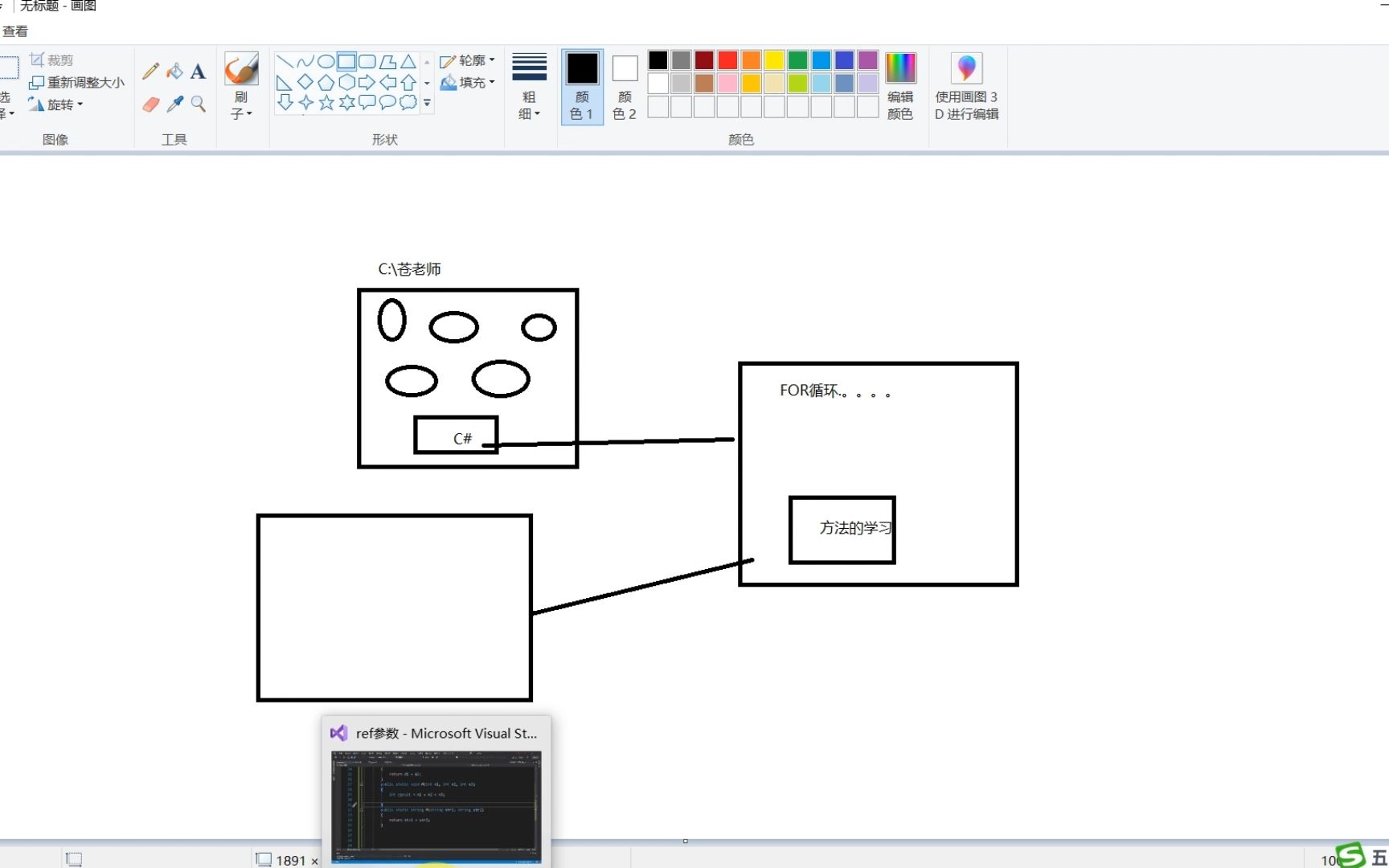Open the 编辑颜色 color editor
This screenshot has width=1389, height=868.
pos(900,86)
